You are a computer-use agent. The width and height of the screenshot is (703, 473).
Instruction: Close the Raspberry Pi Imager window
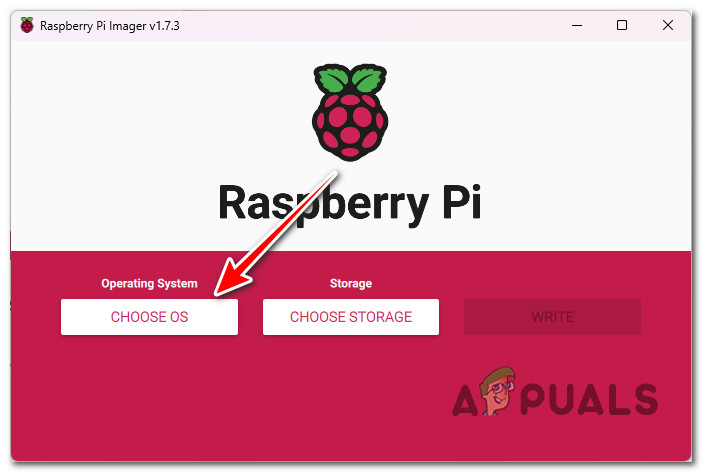point(668,25)
